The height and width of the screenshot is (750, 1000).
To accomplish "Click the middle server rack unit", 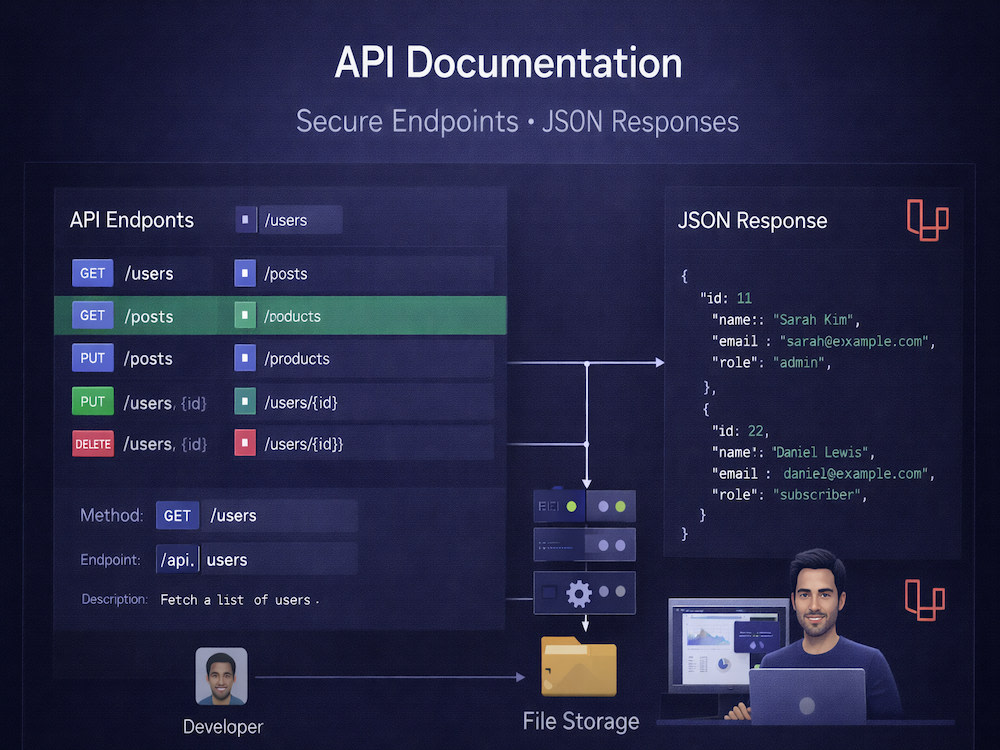I will pos(584,545).
